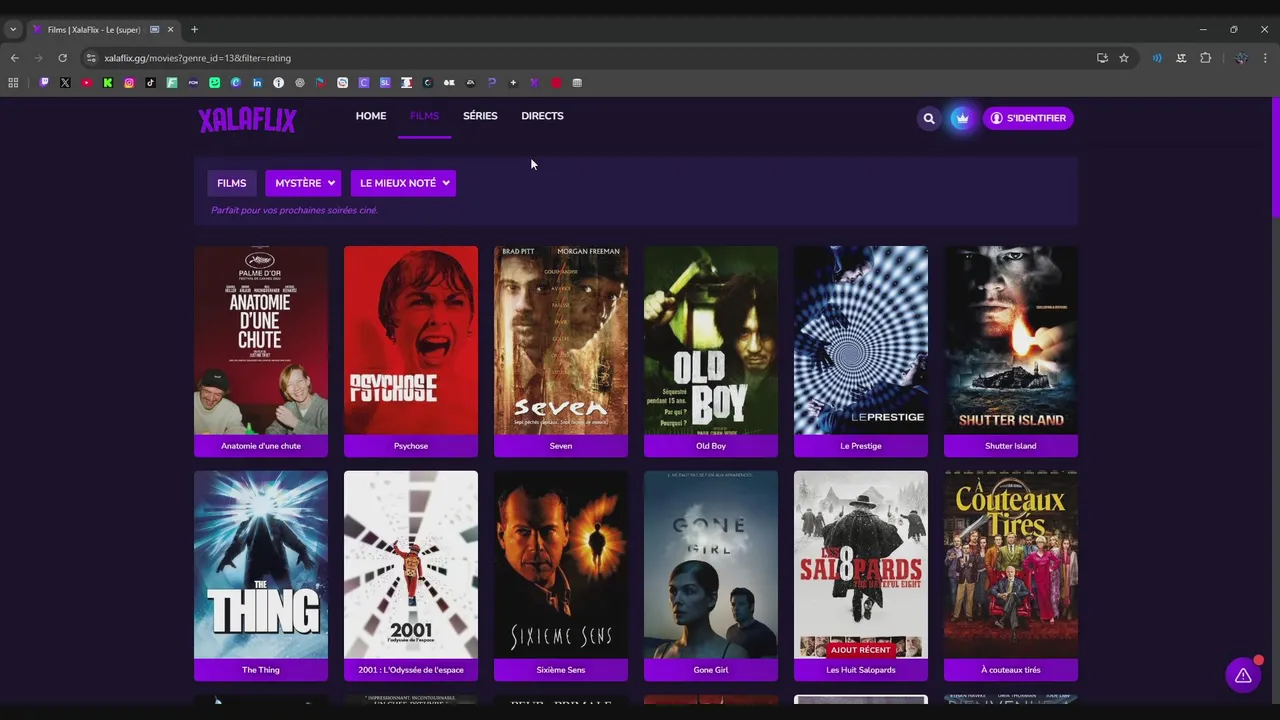Viewport: 1280px width, 720px height.
Task: Open the X (Twitter) bookmark
Action: pos(65,83)
